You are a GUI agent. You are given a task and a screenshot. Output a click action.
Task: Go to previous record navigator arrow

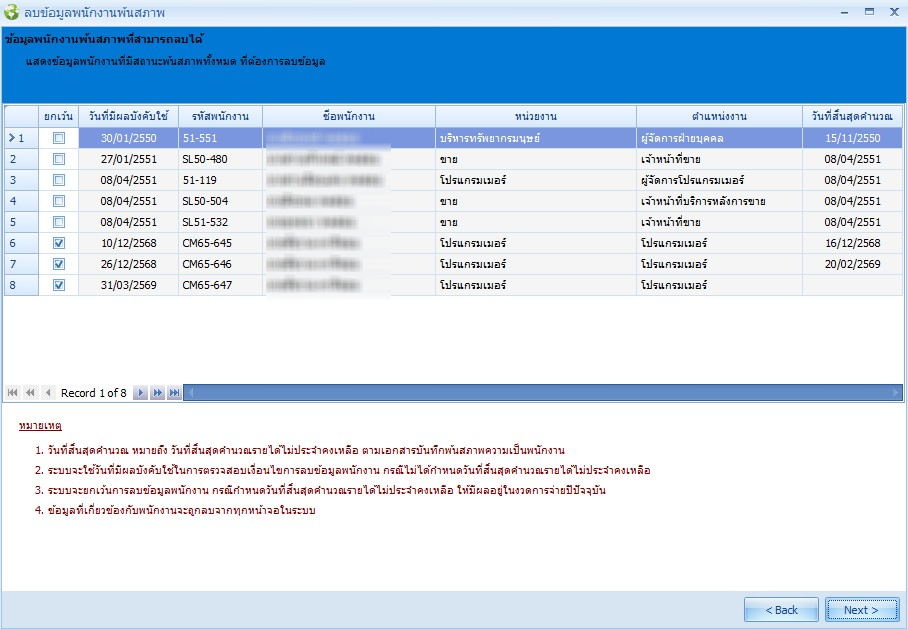(x=48, y=393)
